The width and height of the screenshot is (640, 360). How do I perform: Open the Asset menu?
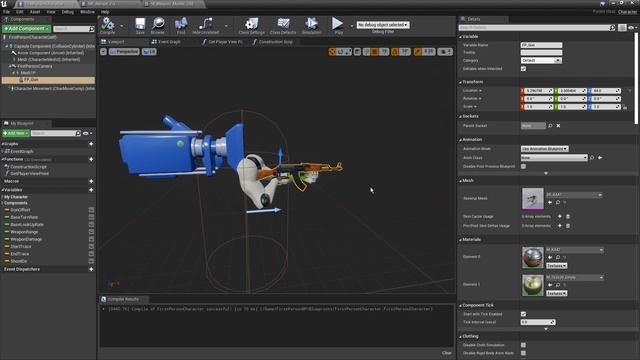tap(35, 12)
